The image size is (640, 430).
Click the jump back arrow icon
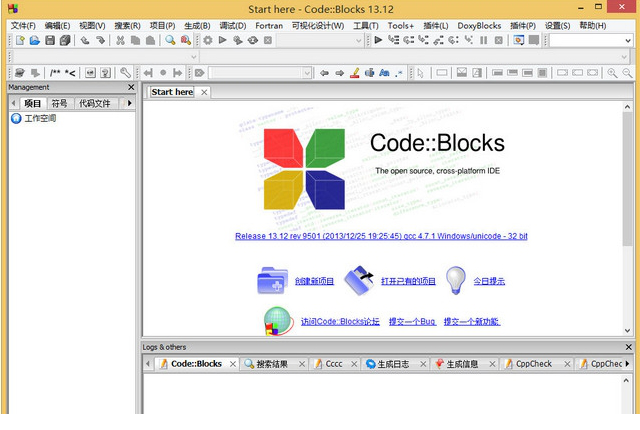point(324,73)
